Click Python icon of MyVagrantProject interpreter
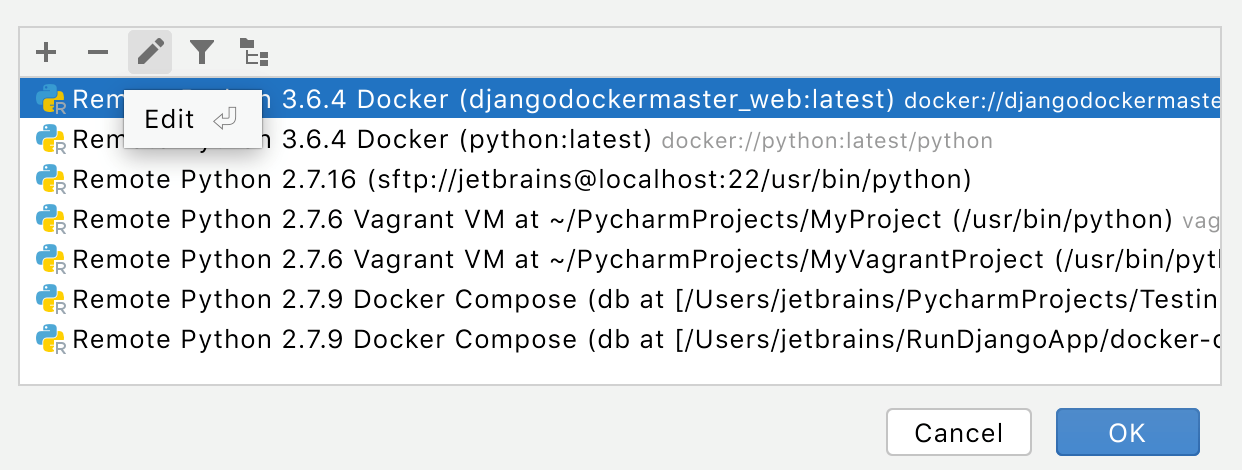Screen dimensions: 1242x470 pyautogui.click(x=50, y=260)
